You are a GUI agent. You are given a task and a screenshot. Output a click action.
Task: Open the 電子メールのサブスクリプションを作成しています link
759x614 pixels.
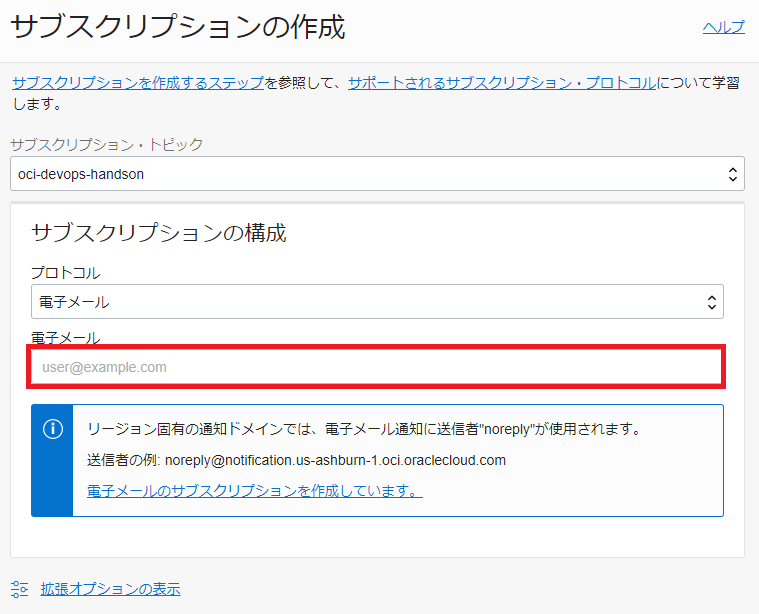(255, 491)
